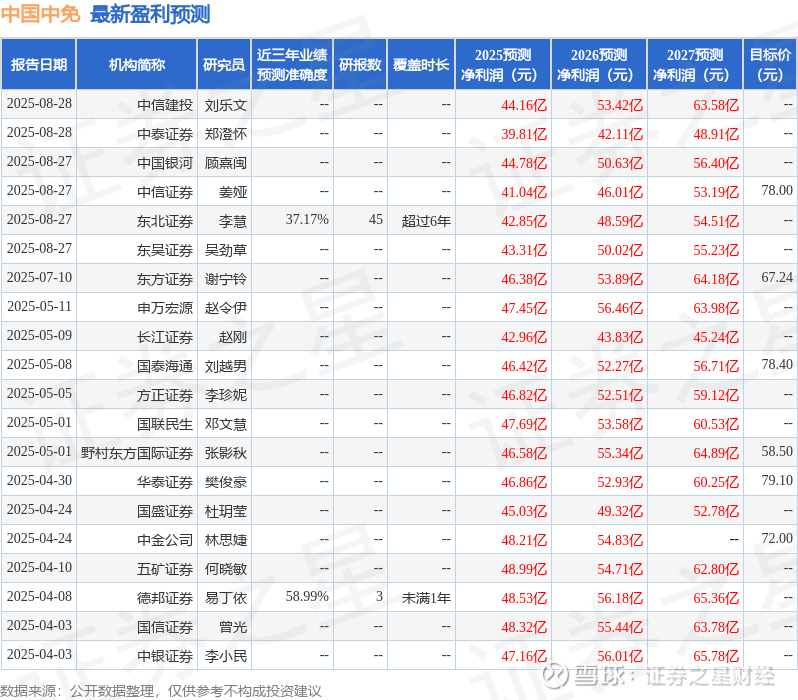Click the 未满1年 coverage duration
The width and height of the screenshot is (798, 700).
(426, 599)
